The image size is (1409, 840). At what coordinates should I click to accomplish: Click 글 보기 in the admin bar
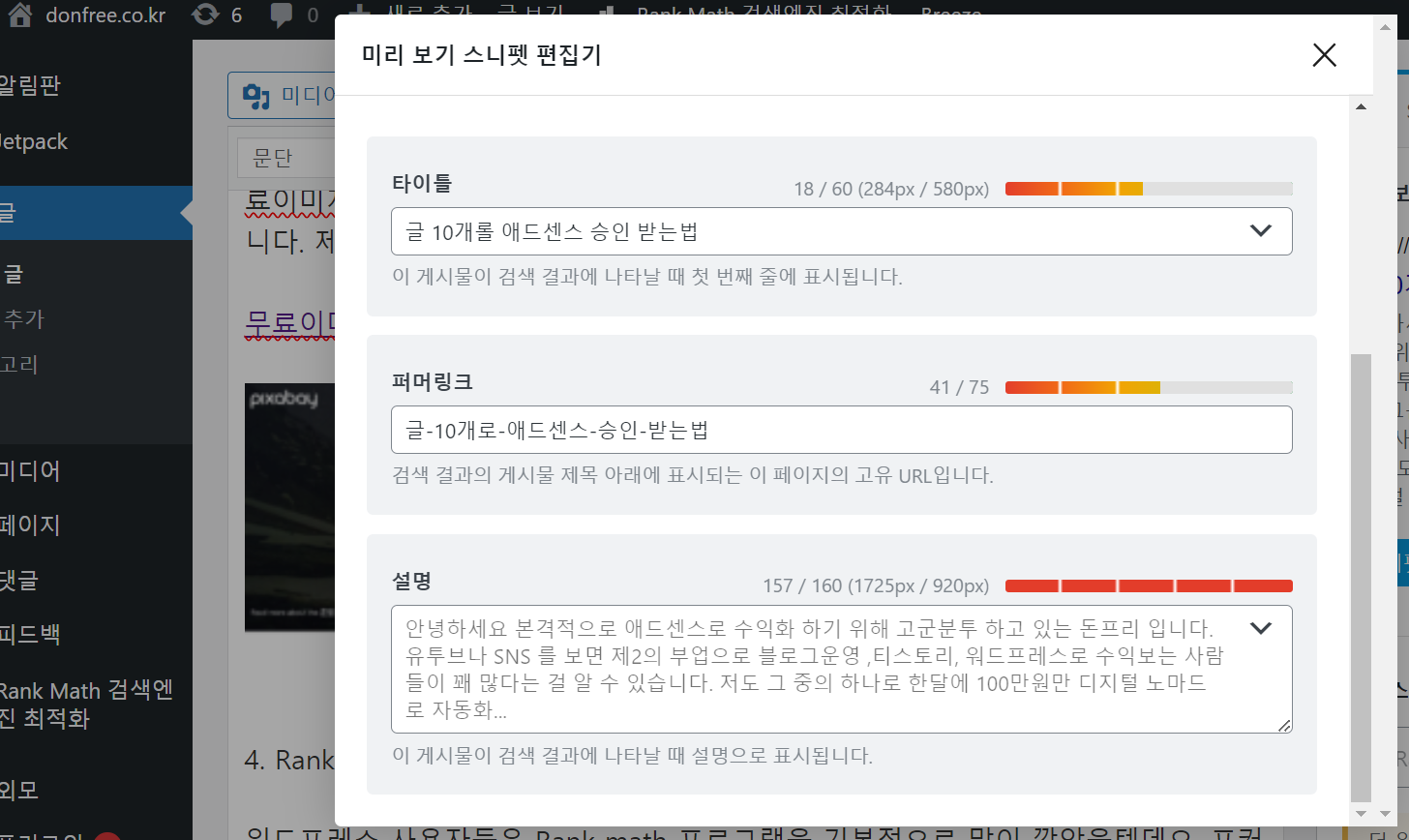[530, 12]
